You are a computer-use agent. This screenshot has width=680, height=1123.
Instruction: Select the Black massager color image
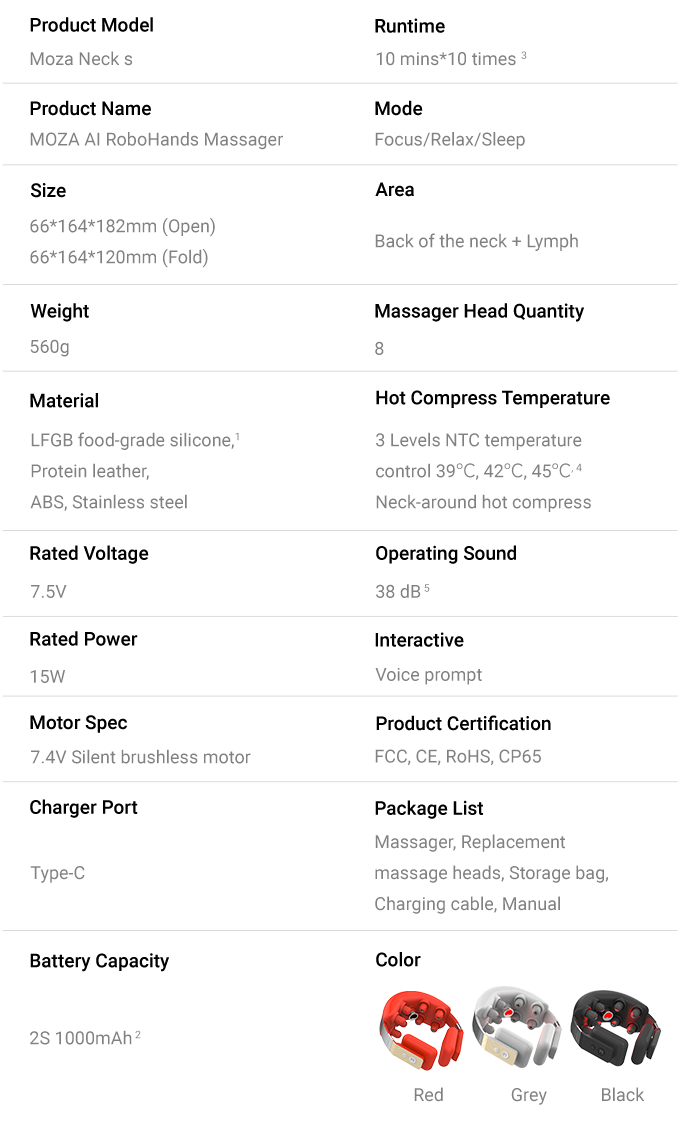pyautogui.click(x=618, y=1028)
